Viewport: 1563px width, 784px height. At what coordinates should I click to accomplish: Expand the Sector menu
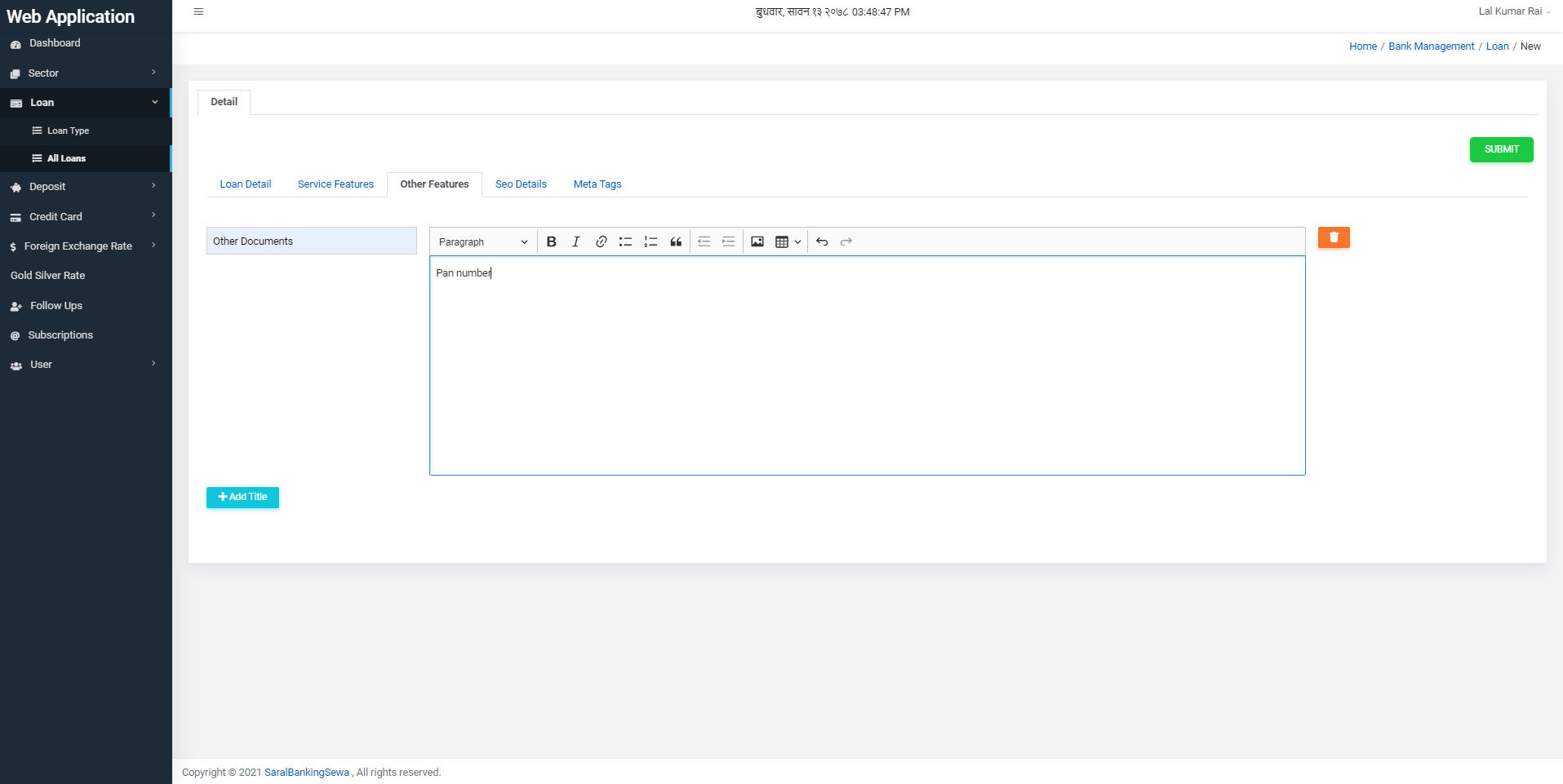(x=86, y=73)
